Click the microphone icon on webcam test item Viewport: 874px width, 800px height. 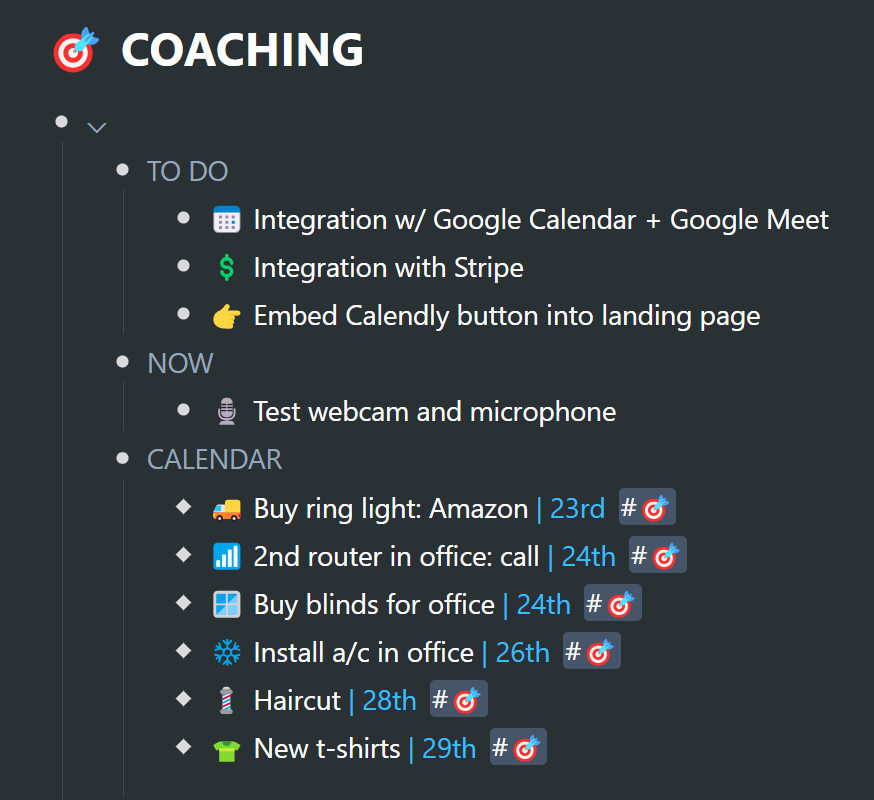click(227, 411)
